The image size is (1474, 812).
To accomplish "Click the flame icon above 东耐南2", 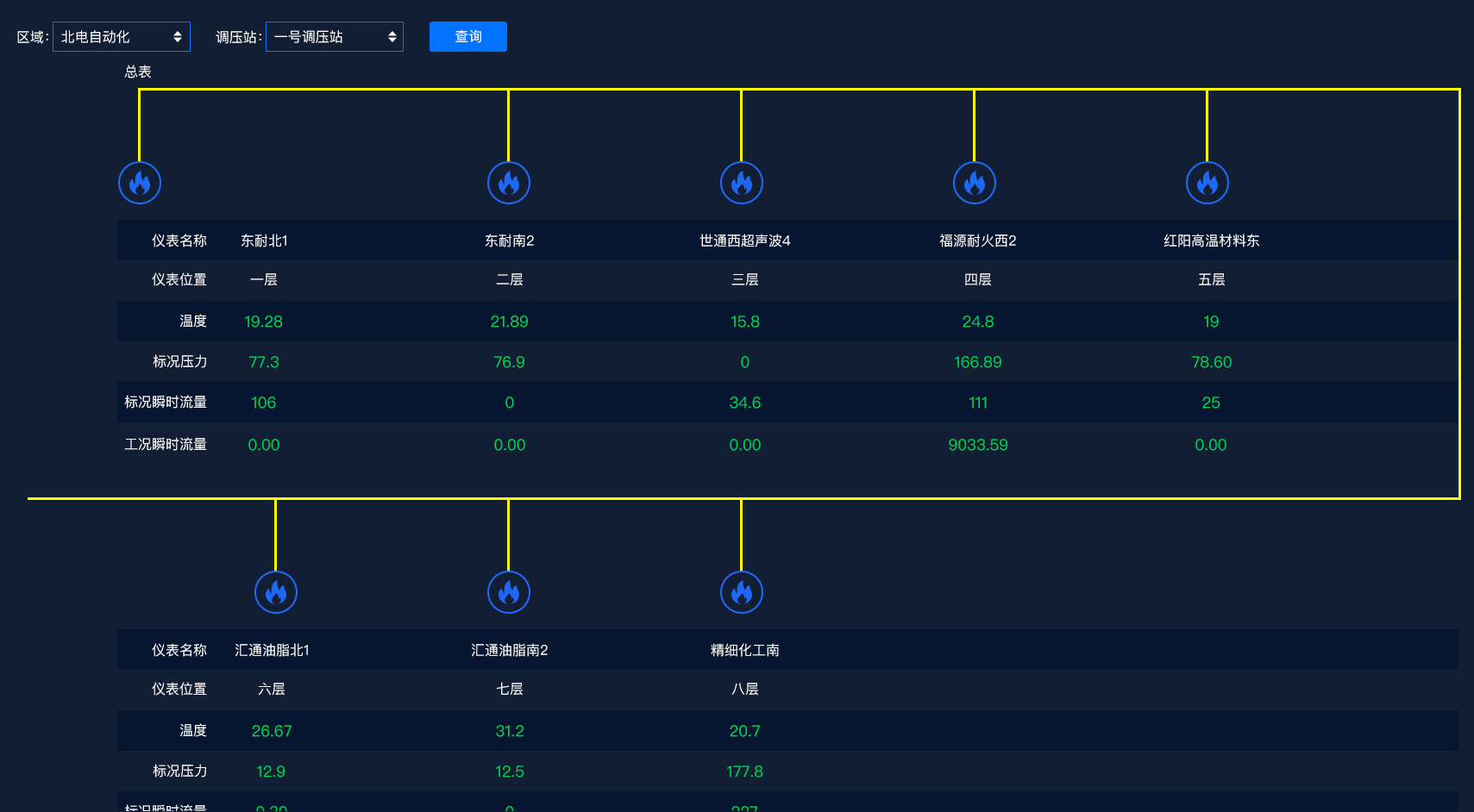I will 509,183.
